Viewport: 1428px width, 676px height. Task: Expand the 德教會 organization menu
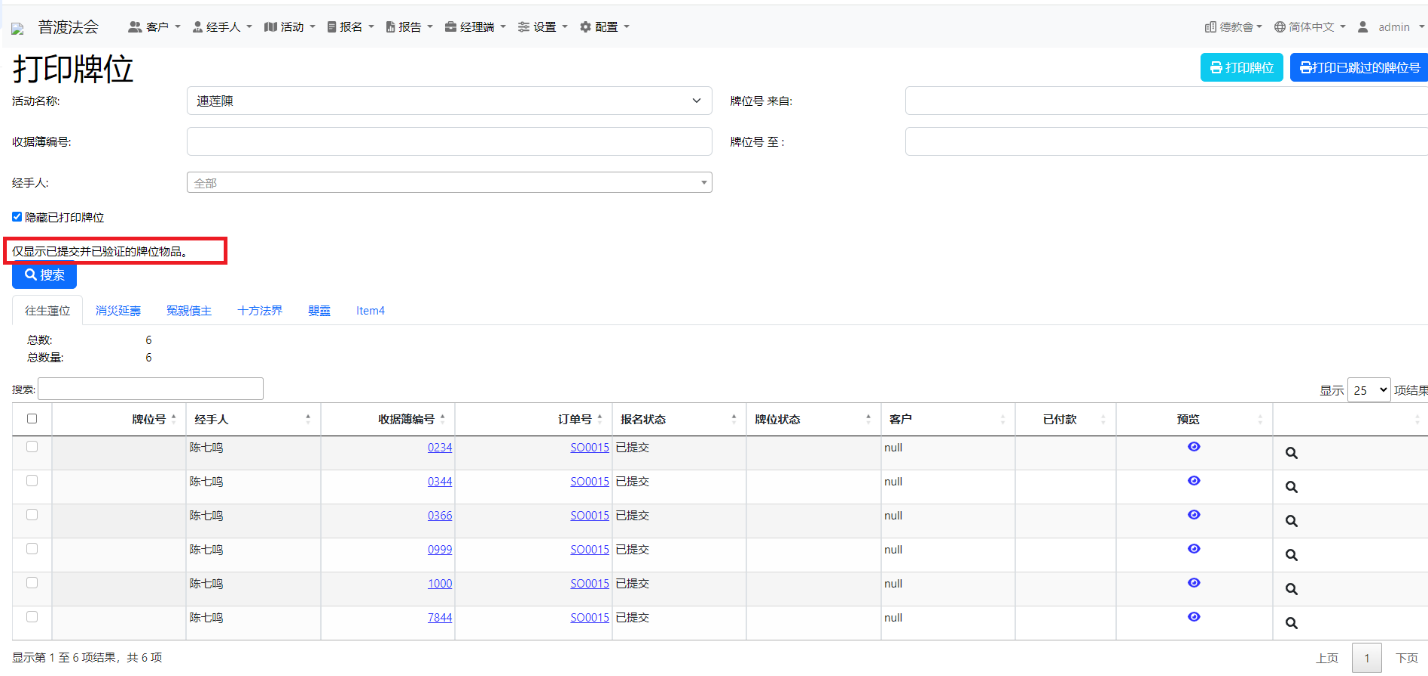pos(1234,27)
